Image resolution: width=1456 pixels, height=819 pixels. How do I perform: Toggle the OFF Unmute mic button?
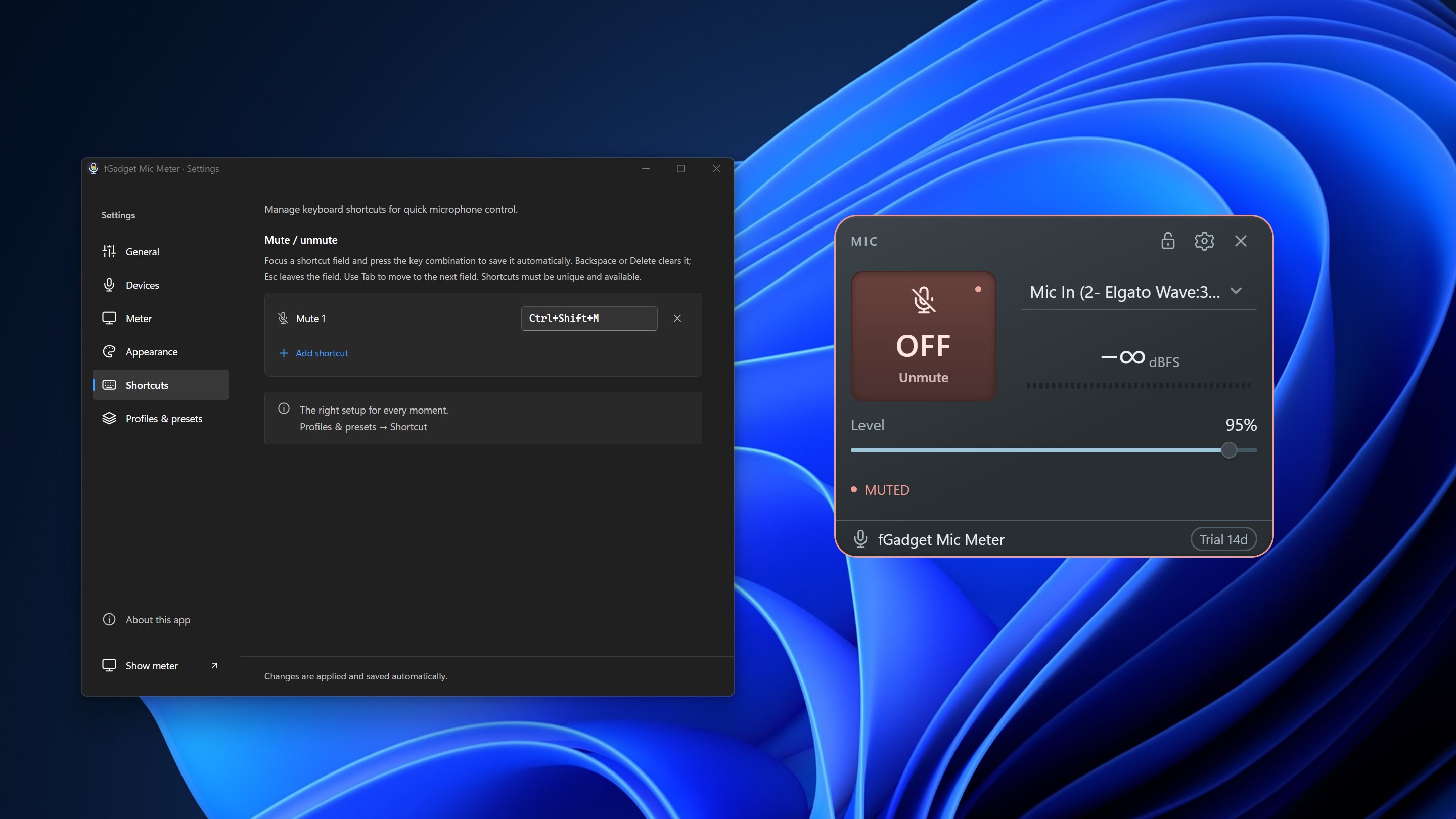(923, 336)
